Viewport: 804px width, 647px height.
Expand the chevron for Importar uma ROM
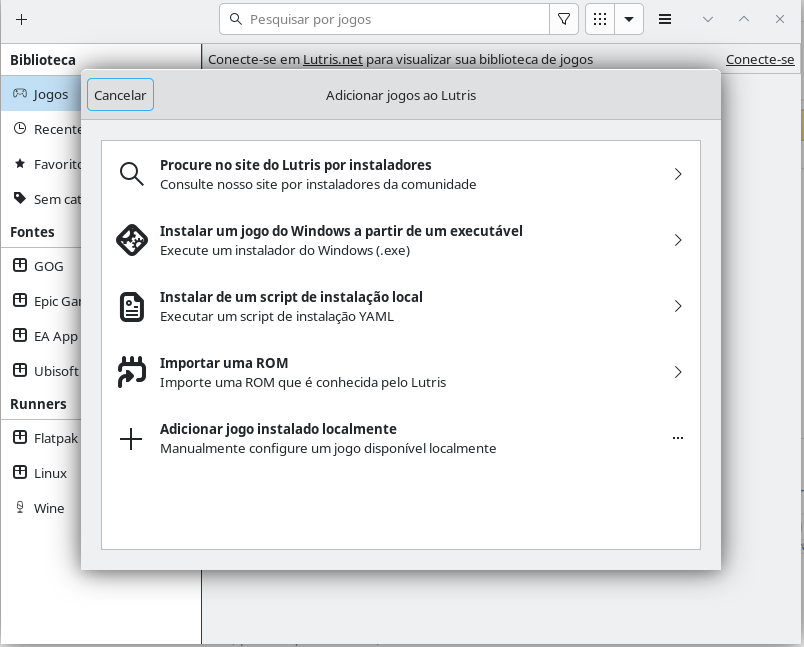678,372
